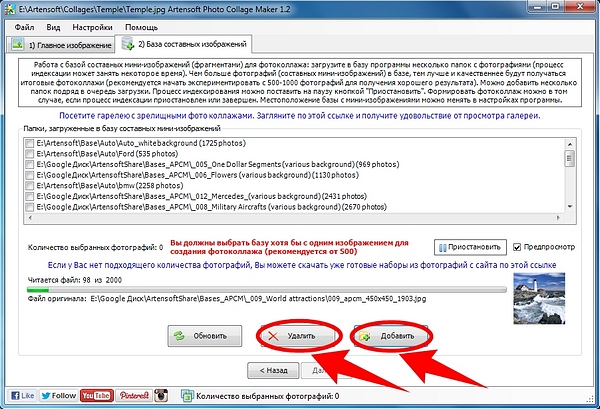600x409 pixels.
Task: Check the _006_Flowers folder checkbox
Action: pyautogui.click(x=29, y=175)
